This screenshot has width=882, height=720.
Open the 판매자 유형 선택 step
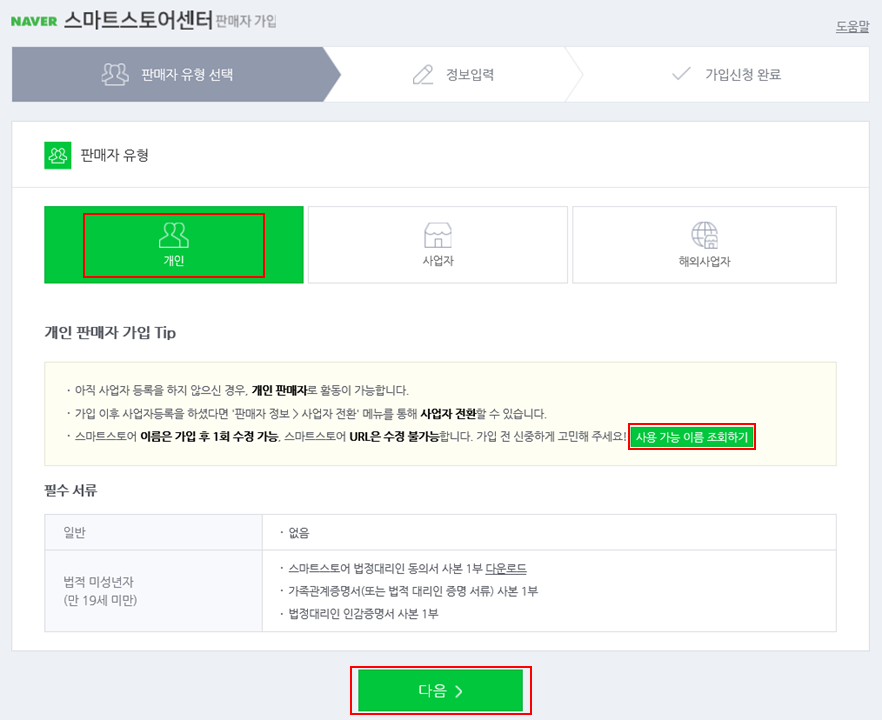tap(176, 74)
